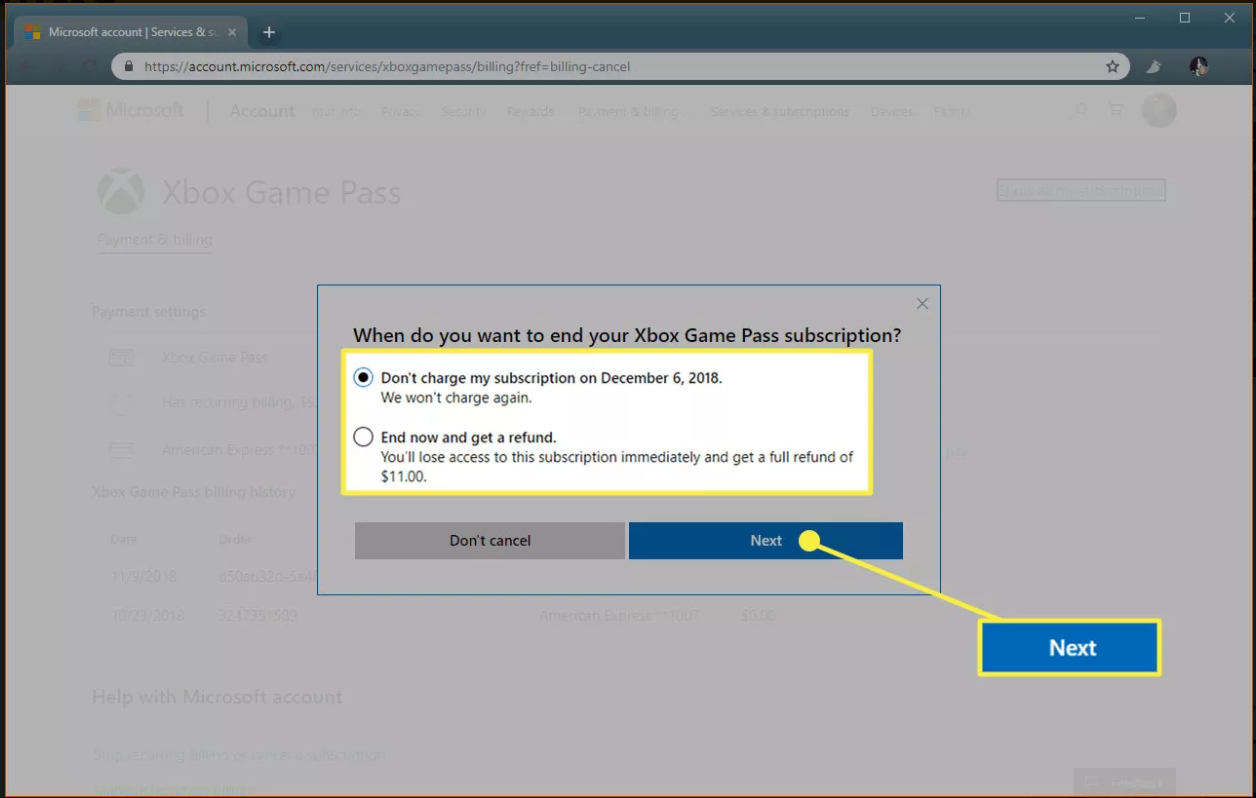Viewport: 1256px width, 798px height.
Task: Open the browser profile avatar
Action: [1199, 67]
